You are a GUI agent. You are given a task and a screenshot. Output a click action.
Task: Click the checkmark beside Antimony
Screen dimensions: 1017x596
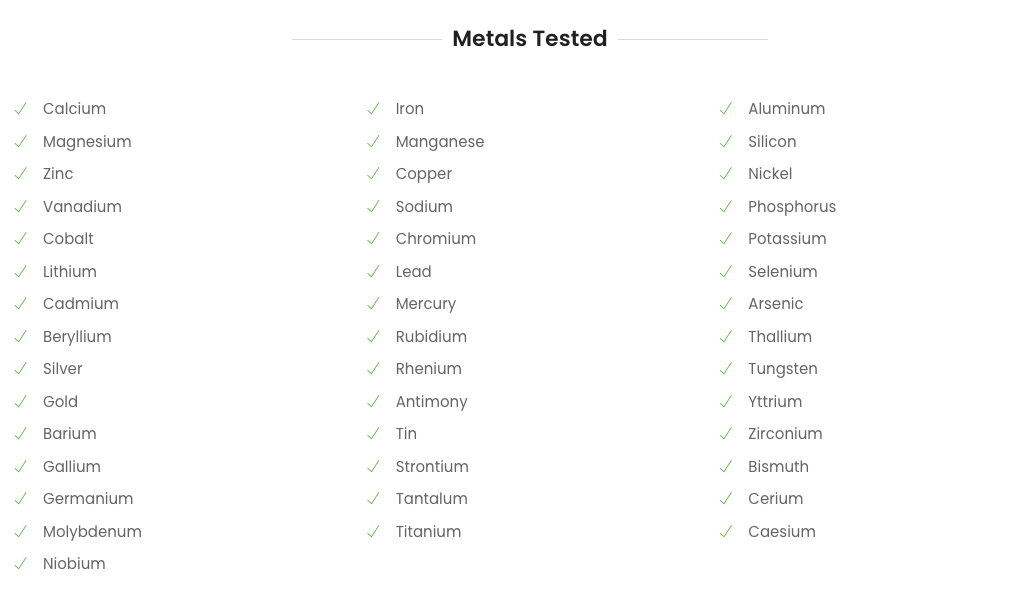point(373,402)
